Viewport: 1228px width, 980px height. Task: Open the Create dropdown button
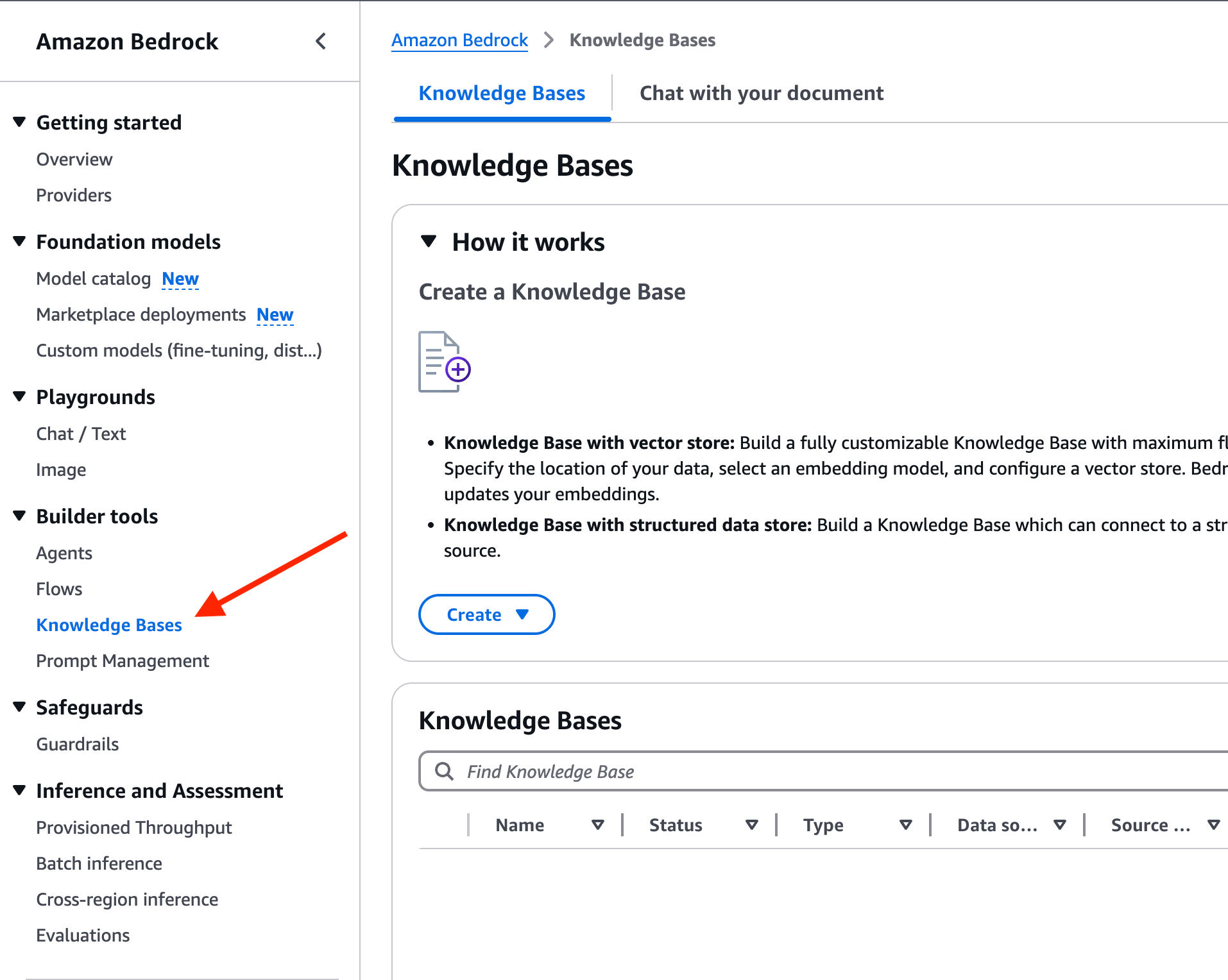[x=486, y=614]
